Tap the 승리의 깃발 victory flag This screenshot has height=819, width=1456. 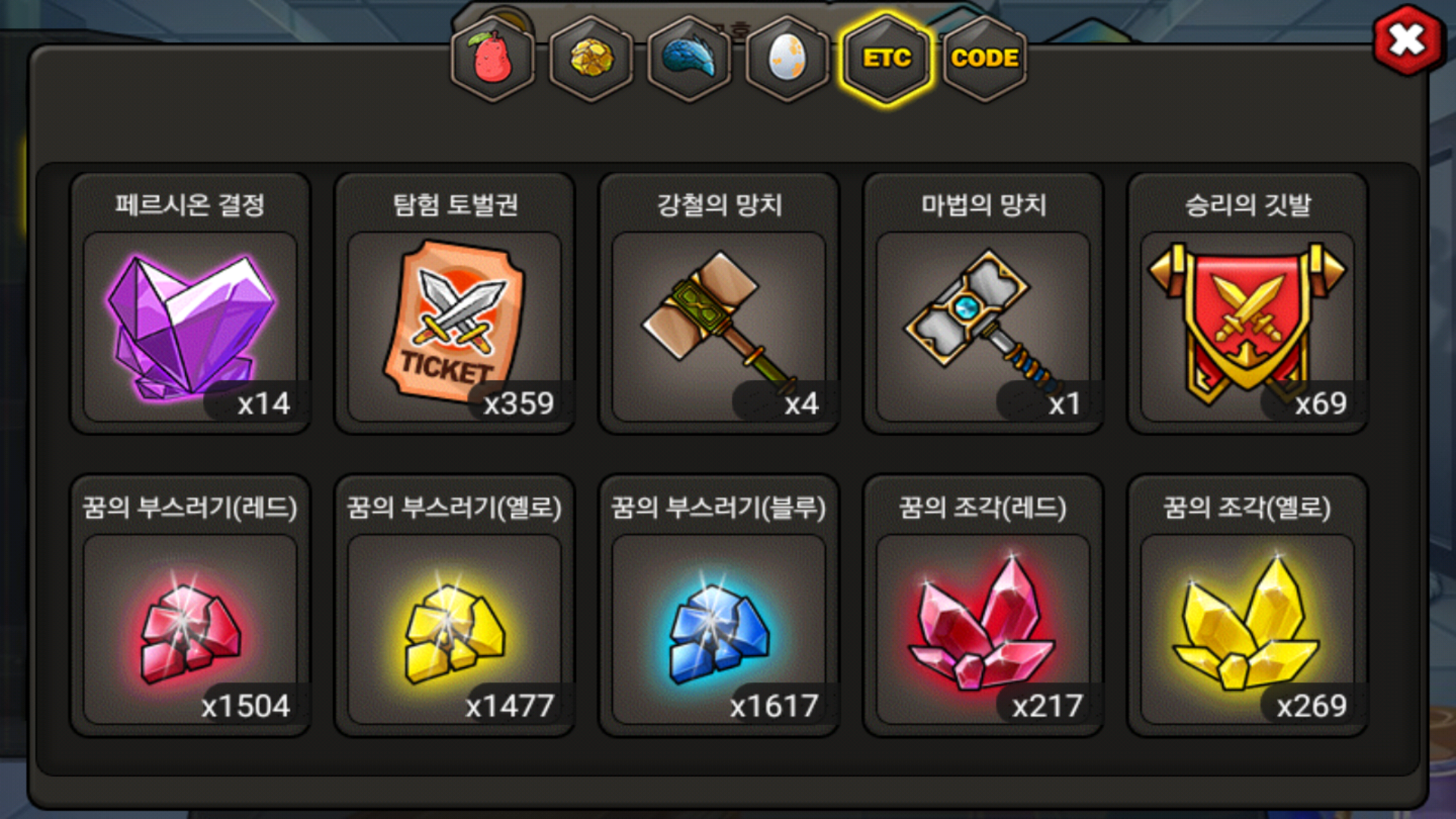pyautogui.click(x=1248, y=326)
